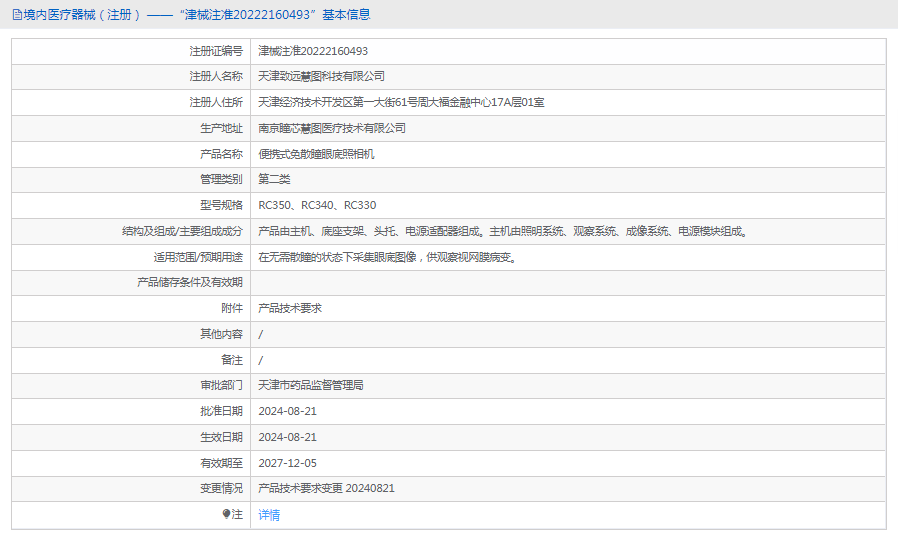
Task: Click the 变更情况 label
Action: pos(221,488)
